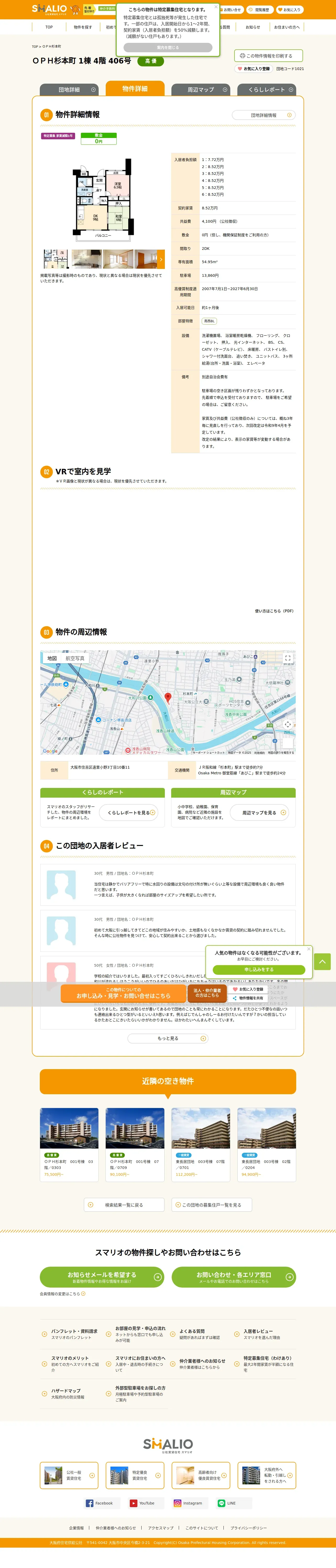Print property info via この物件情報を印刷する
Image resolution: width=336 pixels, height=1568 pixels.
tap(268, 55)
